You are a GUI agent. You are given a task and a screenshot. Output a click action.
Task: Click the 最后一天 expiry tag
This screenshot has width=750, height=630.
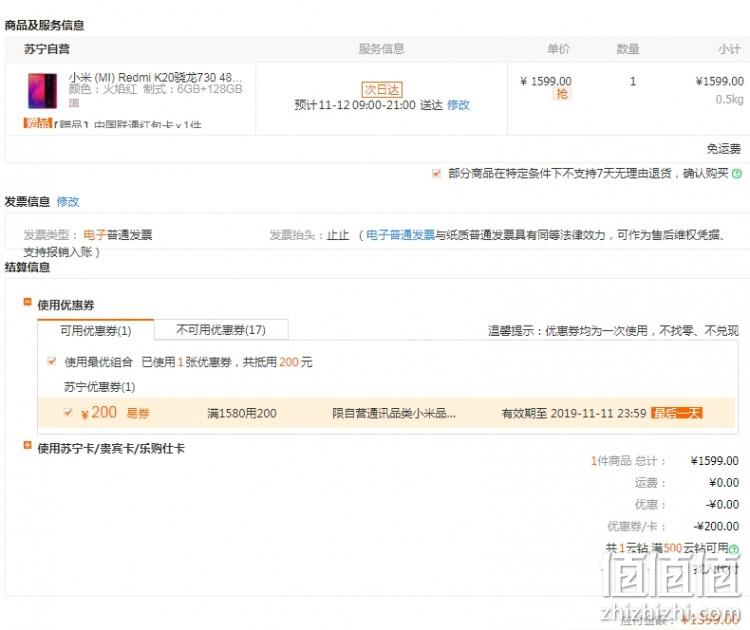[677, 412]
